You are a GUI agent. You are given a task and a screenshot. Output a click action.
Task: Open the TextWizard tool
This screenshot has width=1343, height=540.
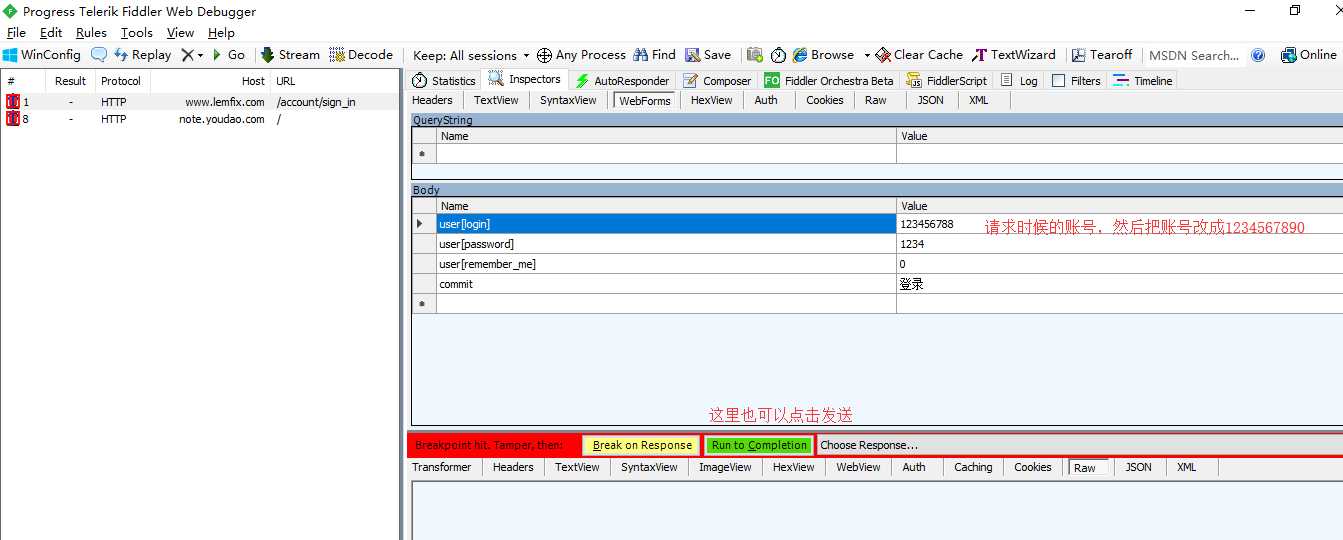pyautogui.click(x=1014, y=55)
